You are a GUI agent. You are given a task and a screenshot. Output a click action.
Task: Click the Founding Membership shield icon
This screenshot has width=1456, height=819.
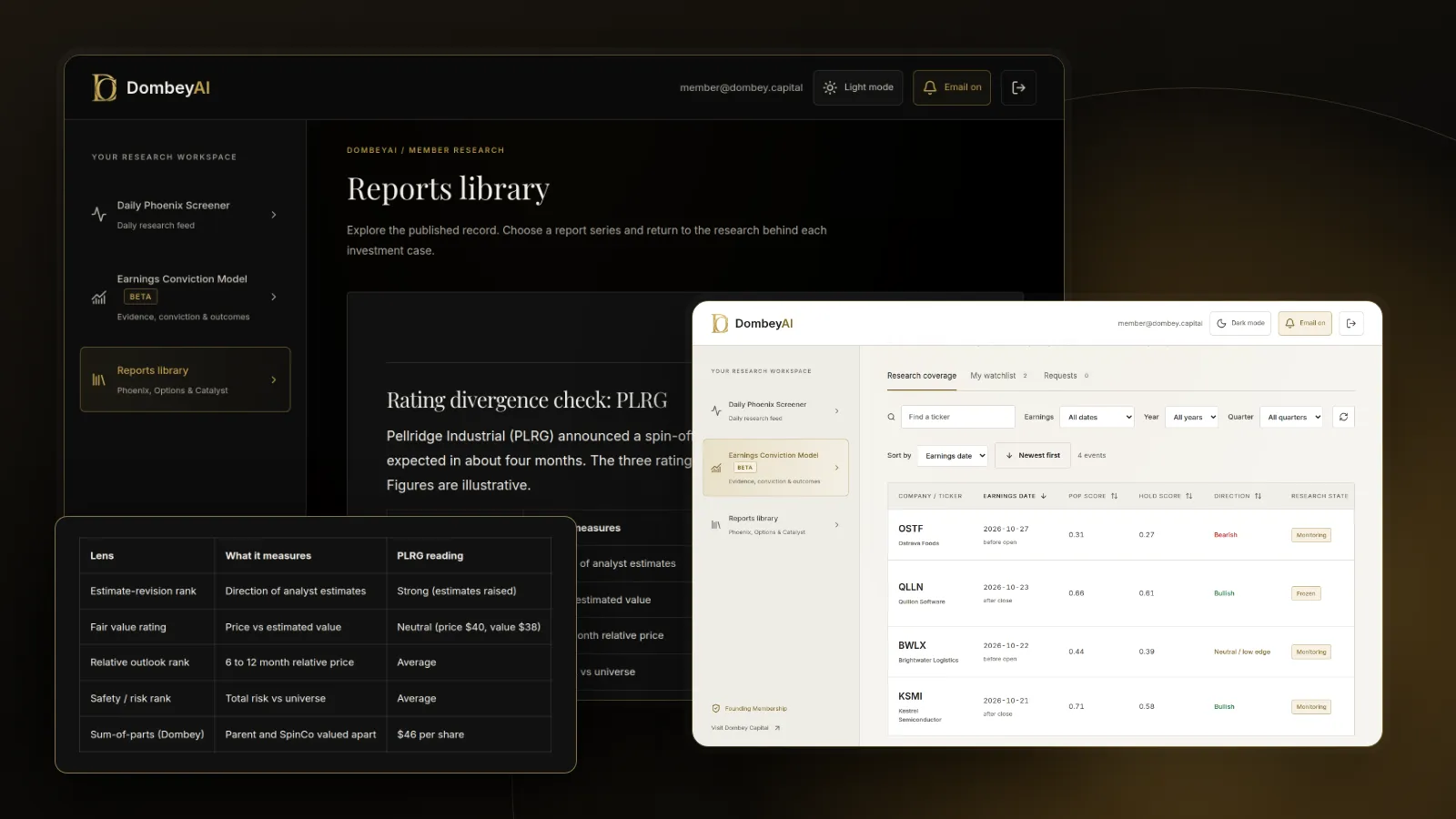(x=716, y=708)
